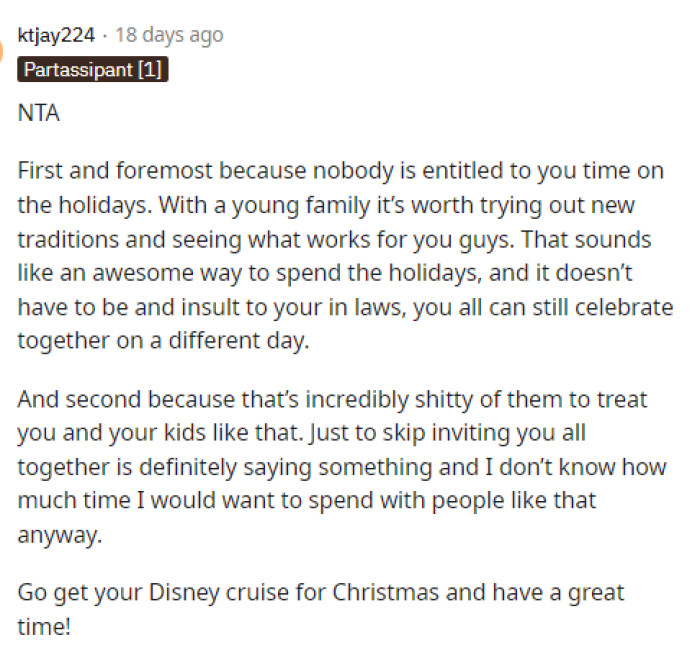Open the ktjay224 user profile
Image resolution: width=700 pixels, height=645 pixels.
pos(56,35)
